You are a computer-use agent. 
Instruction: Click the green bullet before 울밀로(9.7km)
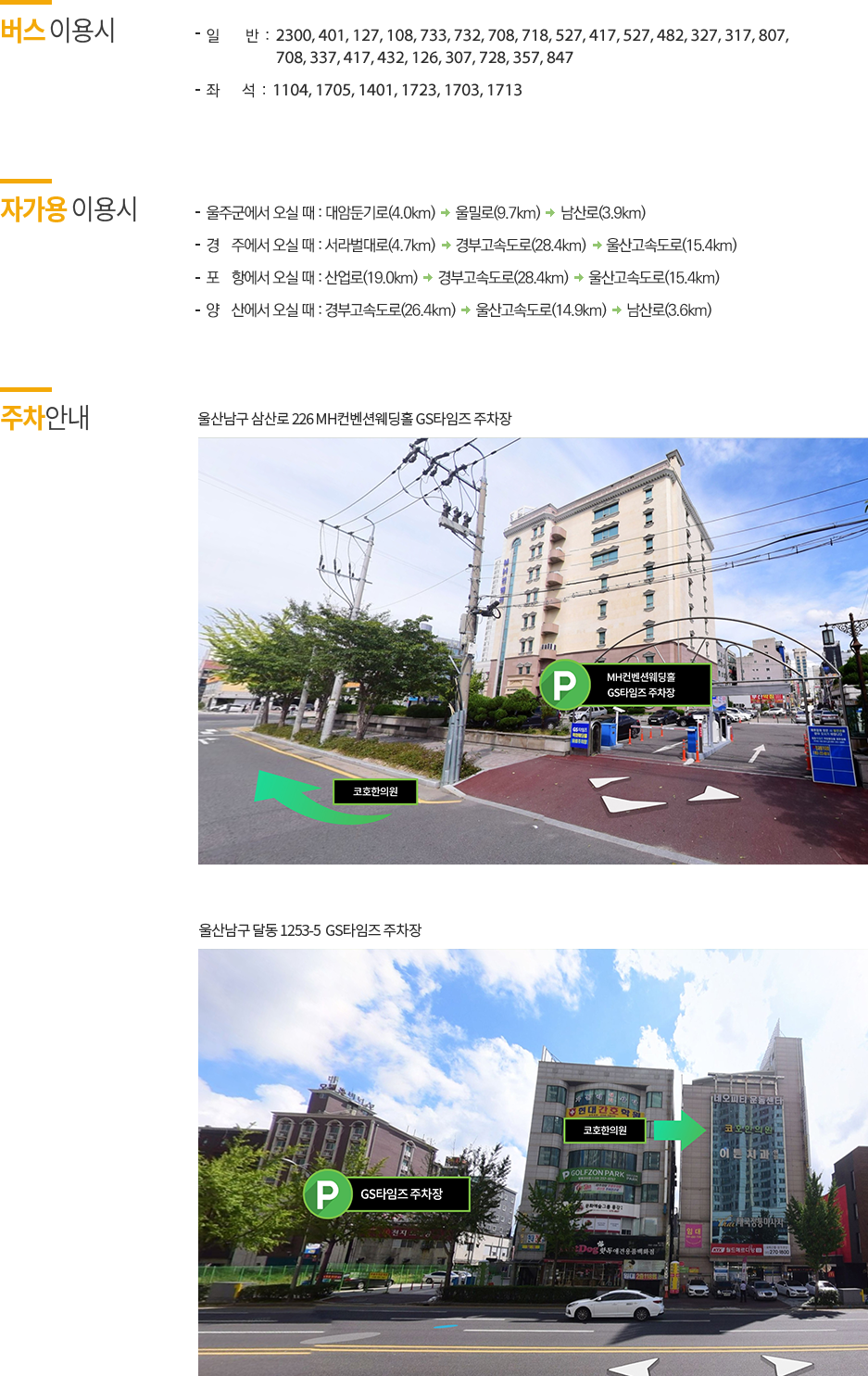click(x=446, y=213)
